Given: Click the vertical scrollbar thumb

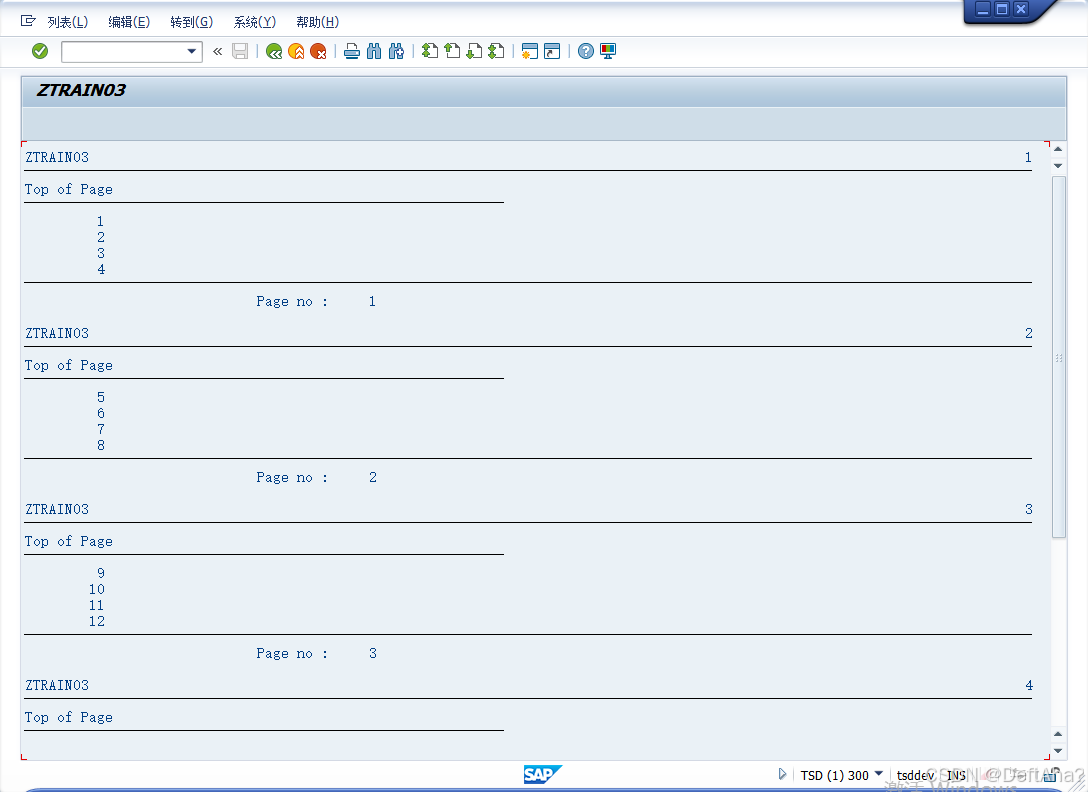Looking at the screenshot, I should (1059, 357).
